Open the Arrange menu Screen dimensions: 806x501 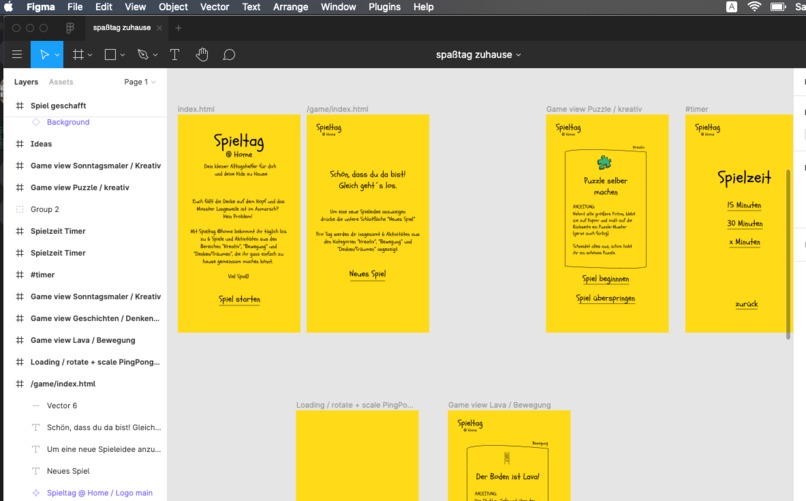click(x=290, y=7)
